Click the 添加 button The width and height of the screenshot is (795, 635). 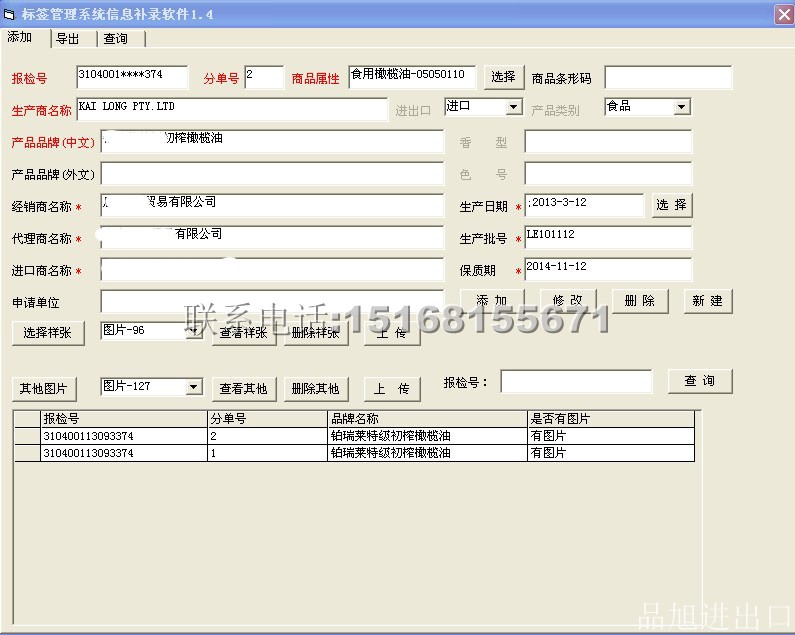(x=492, y=301)
